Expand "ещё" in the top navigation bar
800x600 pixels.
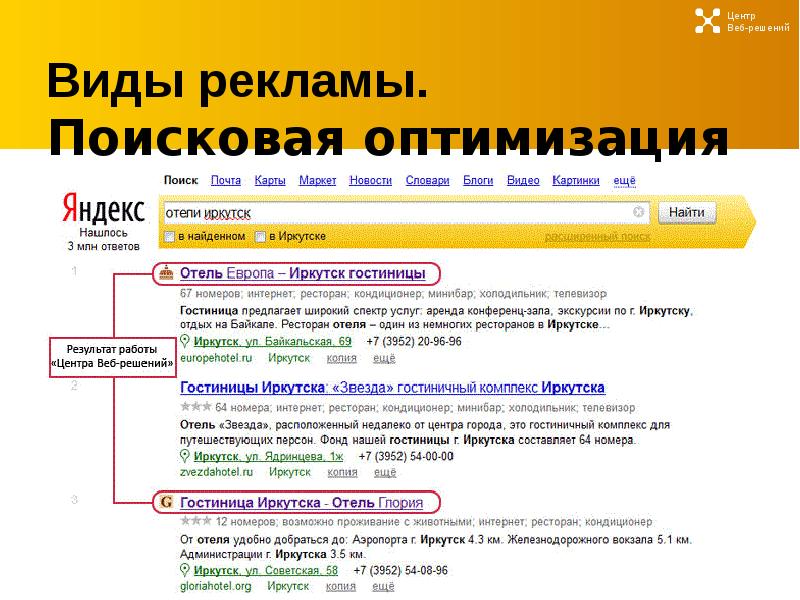click(624, 181)
